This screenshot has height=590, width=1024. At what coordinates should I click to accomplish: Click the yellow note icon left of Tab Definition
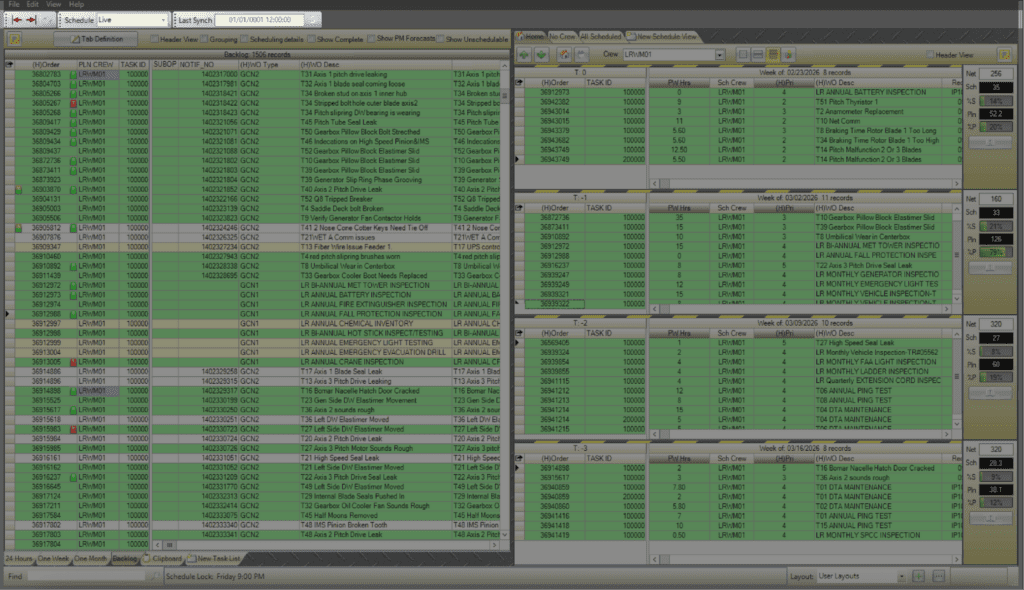click(15, 38)
